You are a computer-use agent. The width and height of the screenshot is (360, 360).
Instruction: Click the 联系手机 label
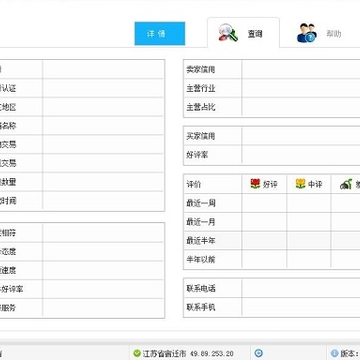[201, 307]
